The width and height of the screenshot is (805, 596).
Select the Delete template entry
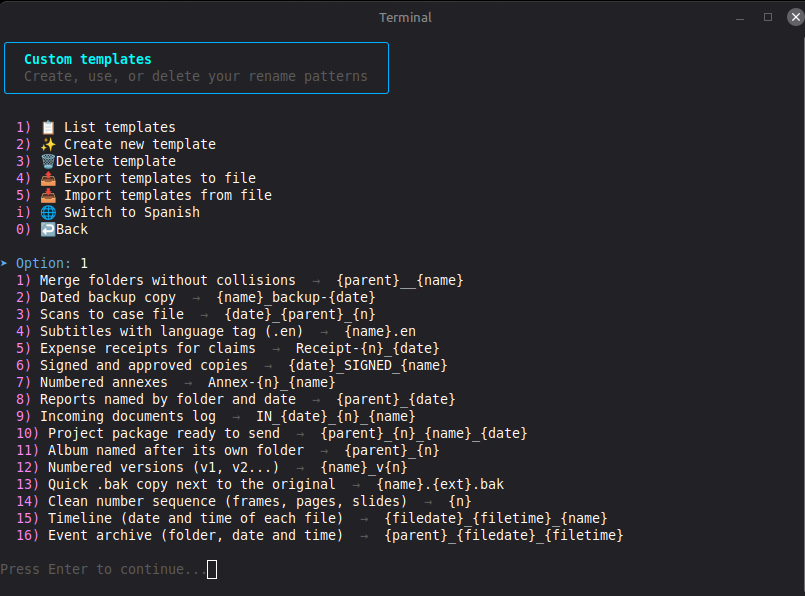[95, 161]
